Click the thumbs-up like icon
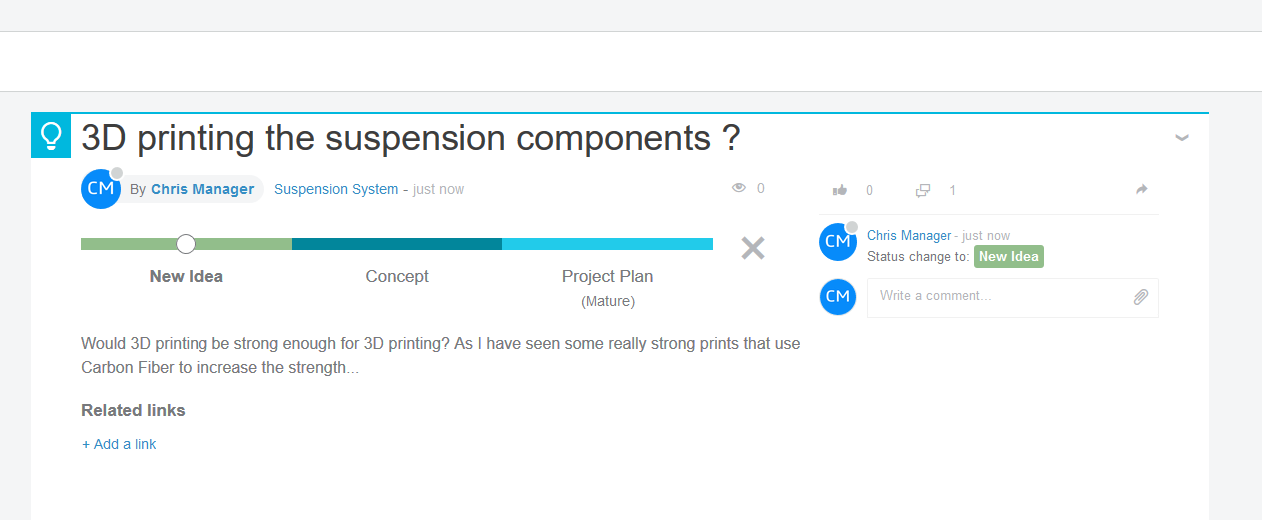This screenshot has width=1262, height=520. (840, 190)
